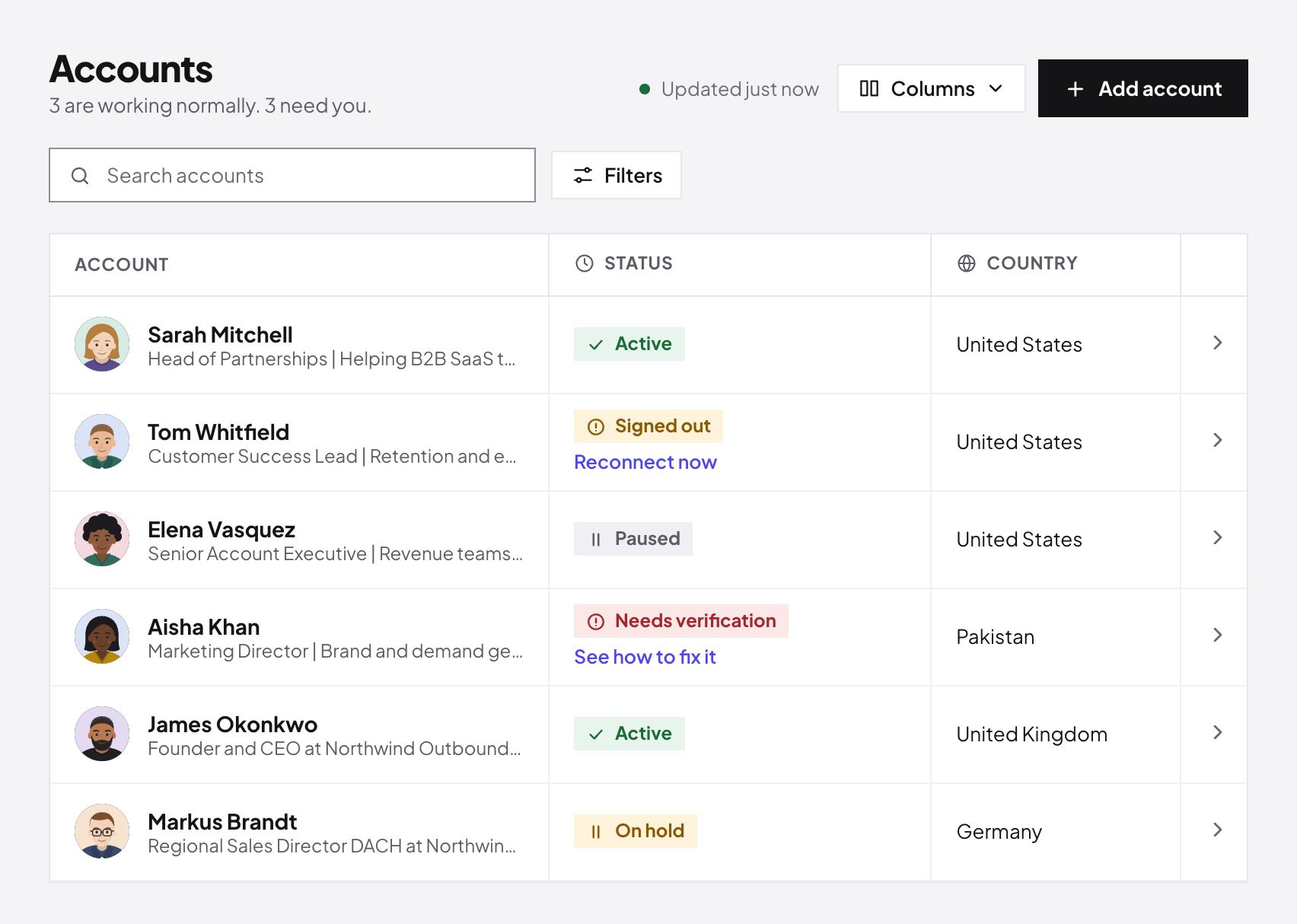
Task: Select the James Okonkwo name
Action: click(x=233, y=725)
